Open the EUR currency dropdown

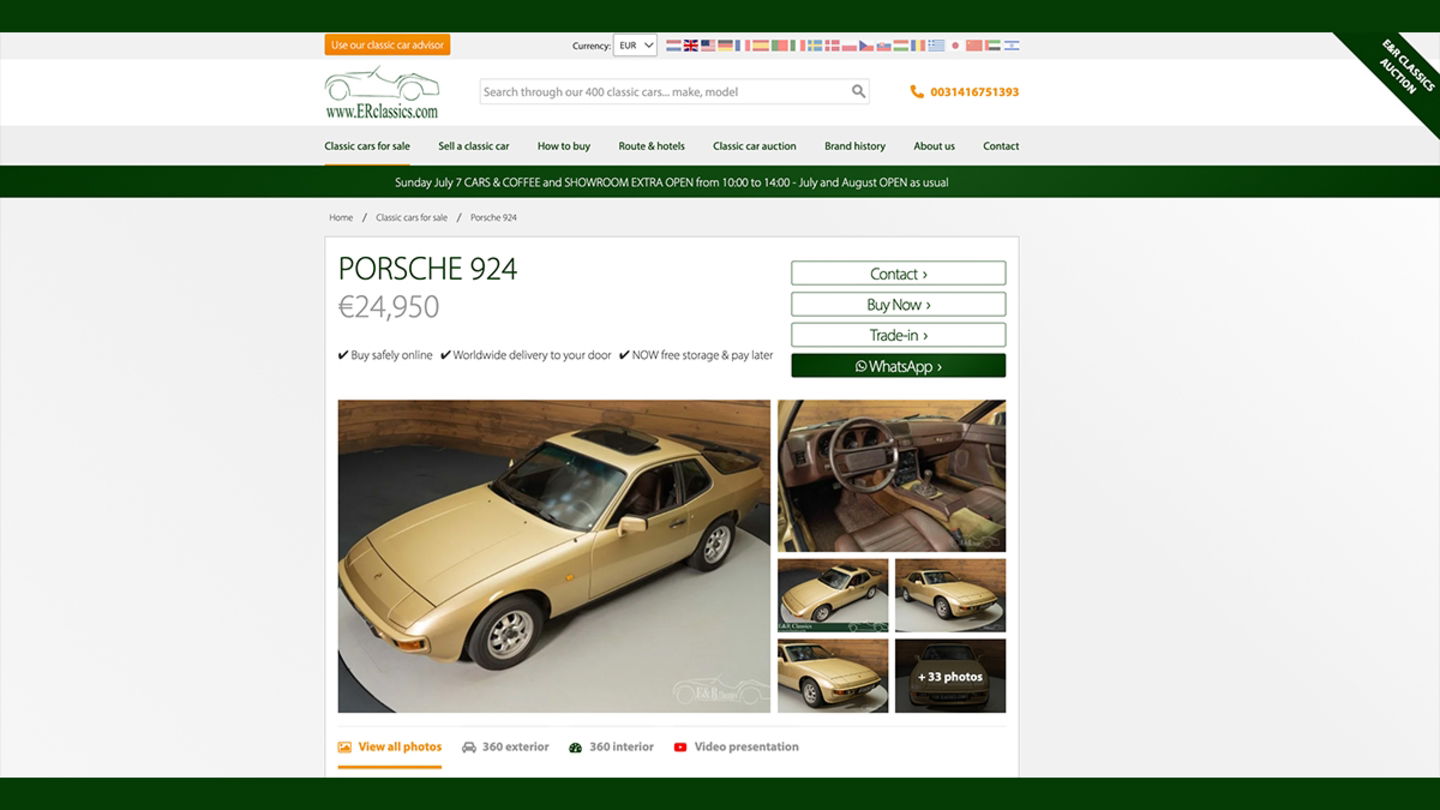[635, 45]
